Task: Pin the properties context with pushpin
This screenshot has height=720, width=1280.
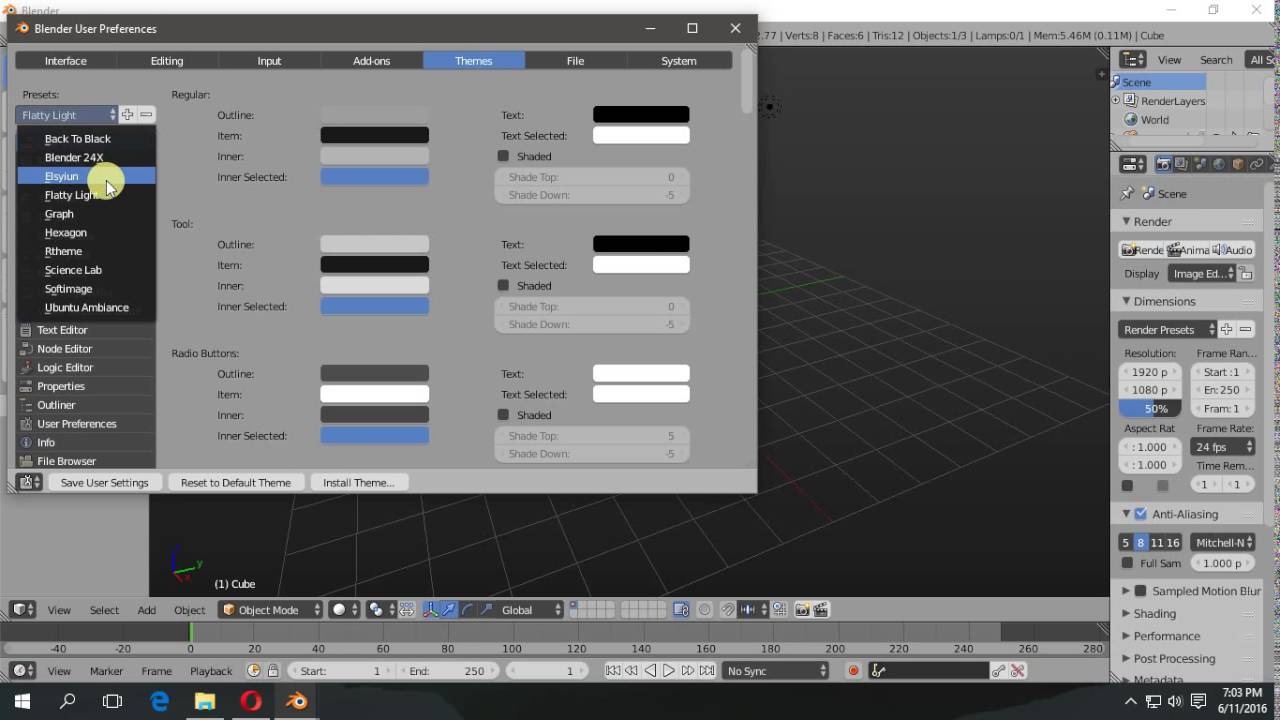Action: [x=1128, y=193]
